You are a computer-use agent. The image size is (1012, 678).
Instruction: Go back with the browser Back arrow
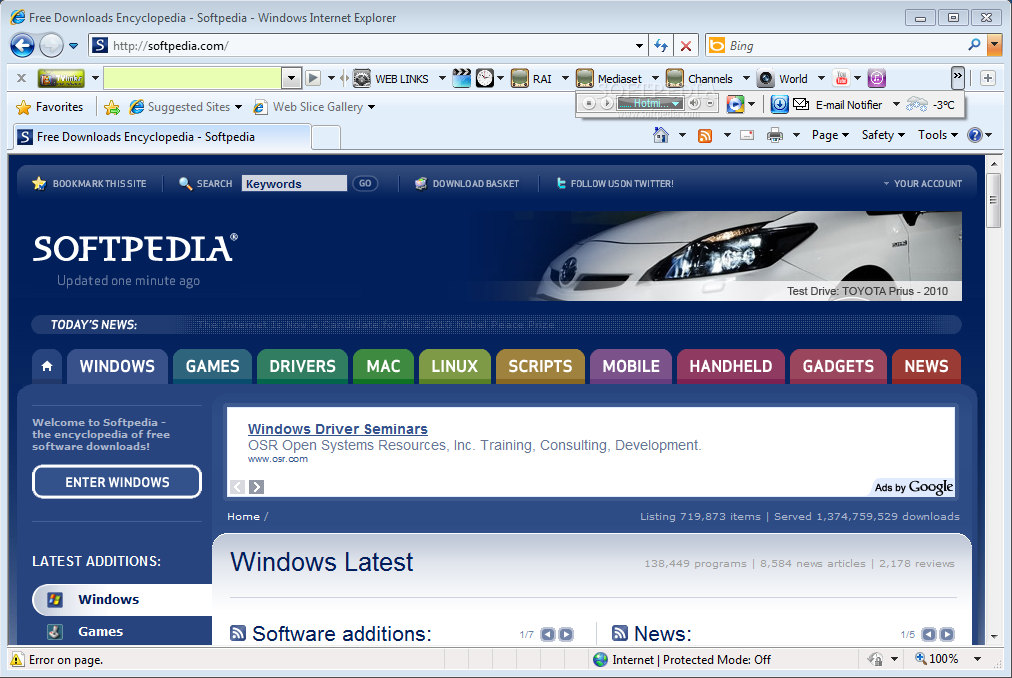[23, 45]
